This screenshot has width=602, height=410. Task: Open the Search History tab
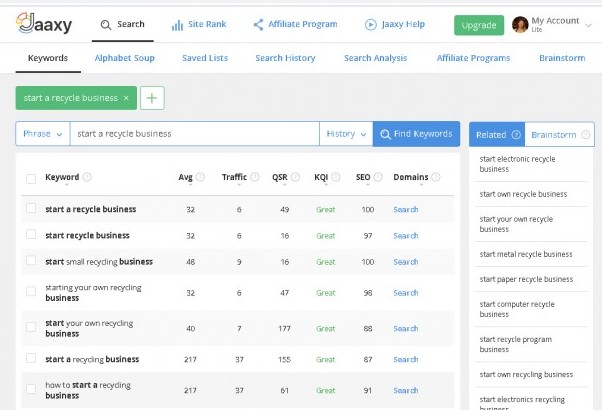click(285, 58)
